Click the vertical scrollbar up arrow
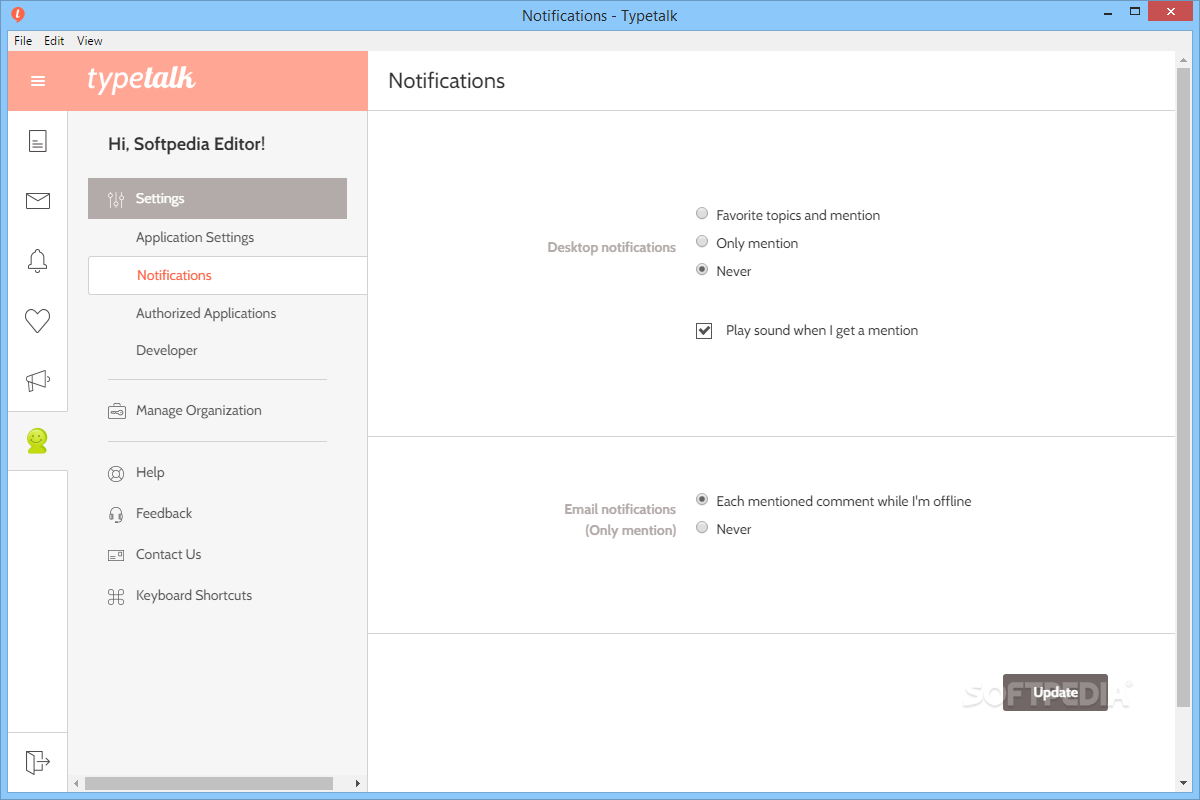 [1184, 59]
